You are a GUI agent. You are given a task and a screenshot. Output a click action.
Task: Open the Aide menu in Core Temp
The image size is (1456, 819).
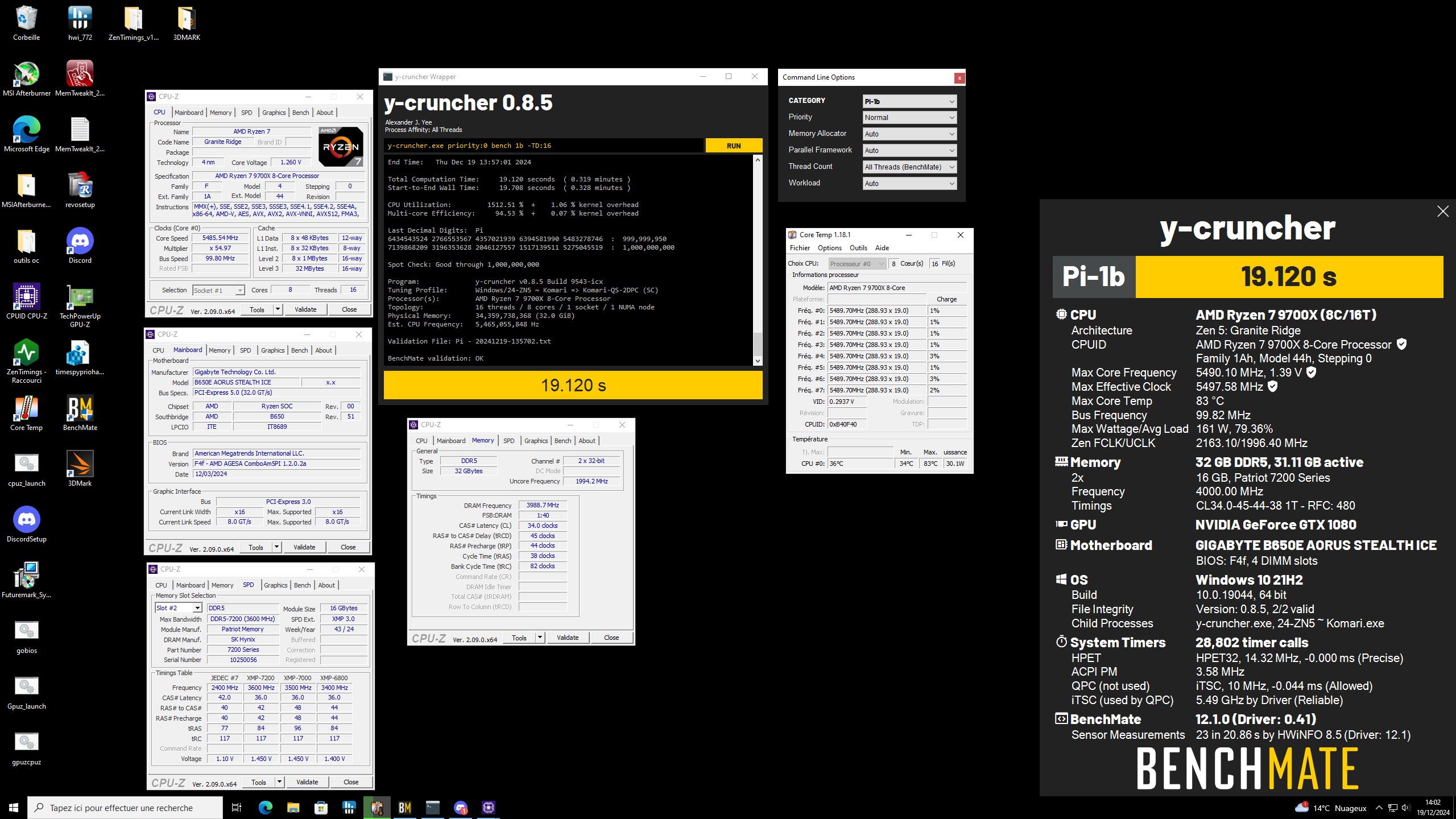click(x=882, y=248)
